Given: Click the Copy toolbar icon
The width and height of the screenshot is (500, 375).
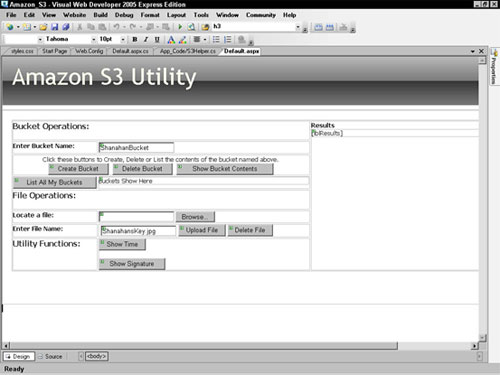Looking at the screenshot, I should (x=91, y=27).
